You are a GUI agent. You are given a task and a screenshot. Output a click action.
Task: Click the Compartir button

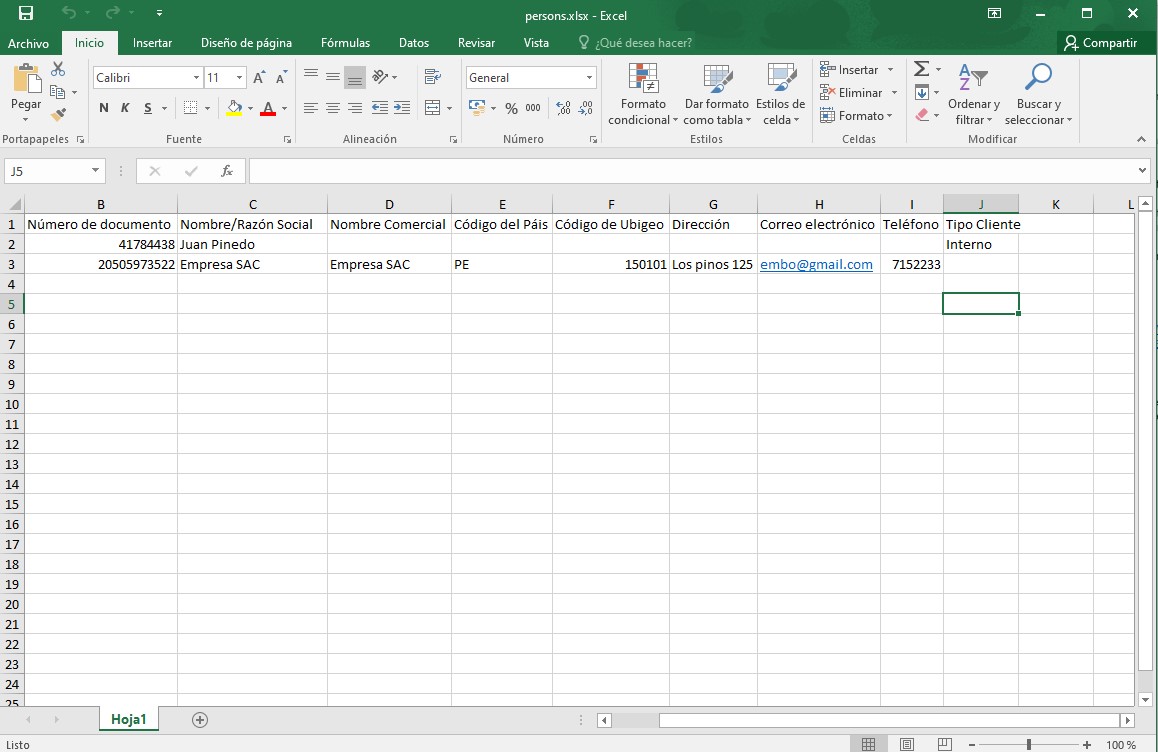[x=1100, y=43]
